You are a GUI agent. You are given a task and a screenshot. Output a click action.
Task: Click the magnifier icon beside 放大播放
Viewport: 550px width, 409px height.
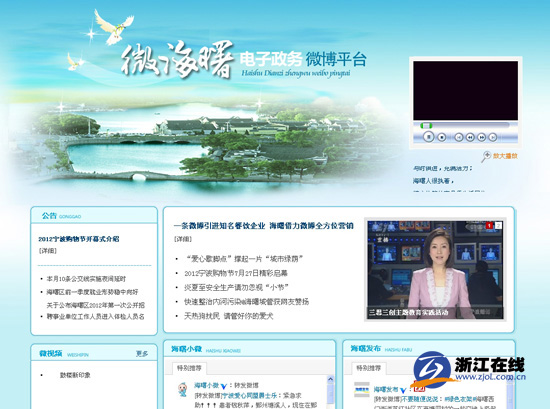coord(486,156)
